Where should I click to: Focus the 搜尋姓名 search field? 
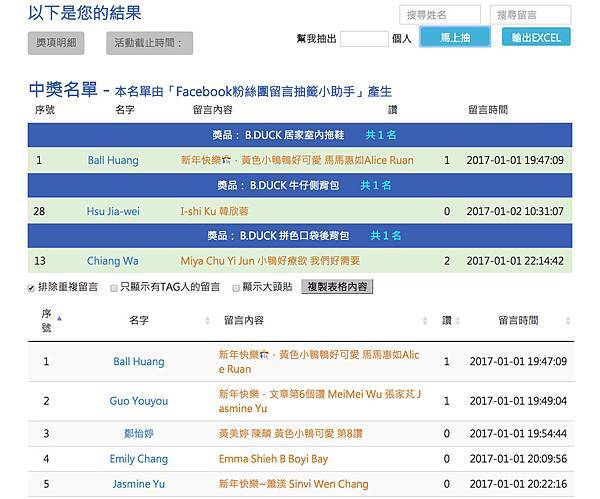click(440, 15)
